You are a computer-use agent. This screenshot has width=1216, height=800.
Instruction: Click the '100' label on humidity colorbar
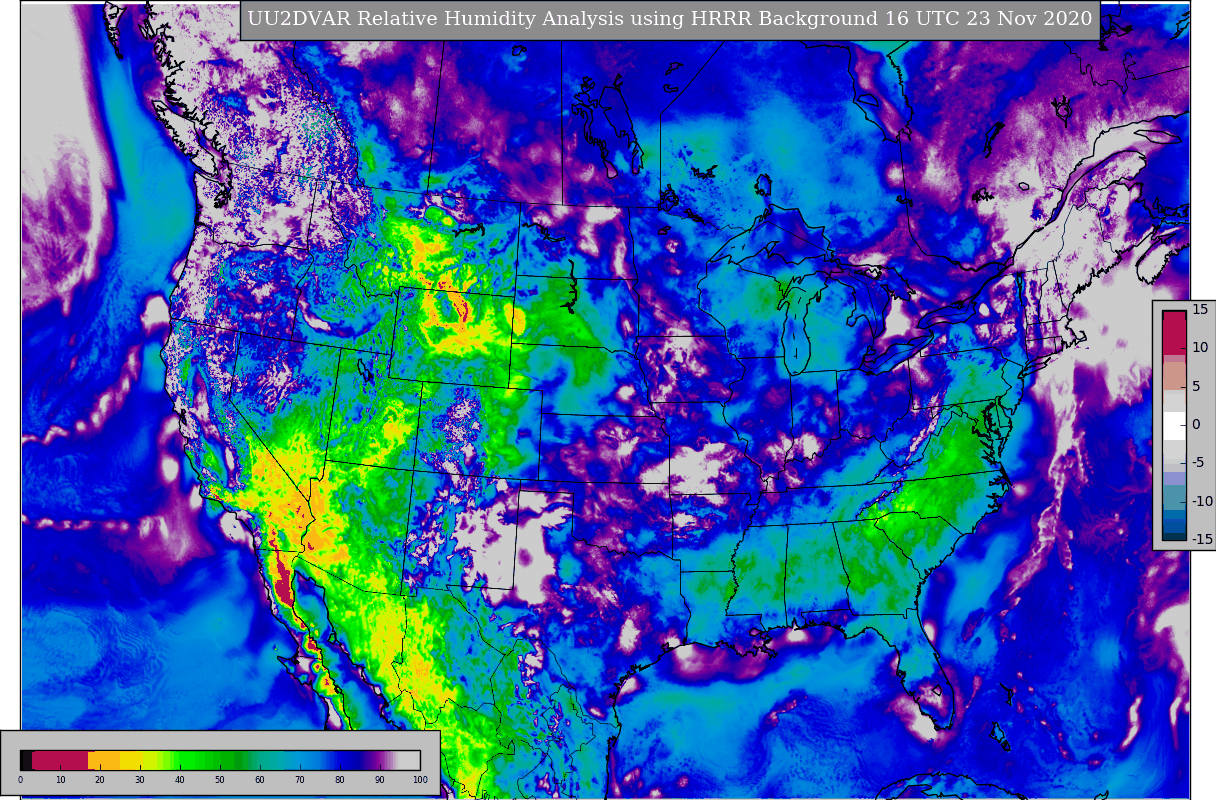pyautogui.click(x=420, y=780)
